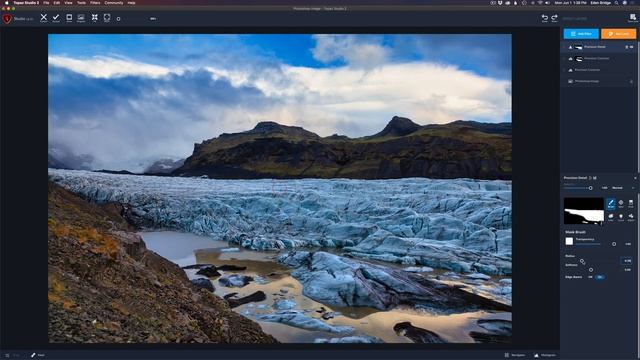This screenshot has width=640, height=360.
Task: Click the mask thumbnail on Precision Detail layer
Action: pyautogui.click(x=578, y=47)
